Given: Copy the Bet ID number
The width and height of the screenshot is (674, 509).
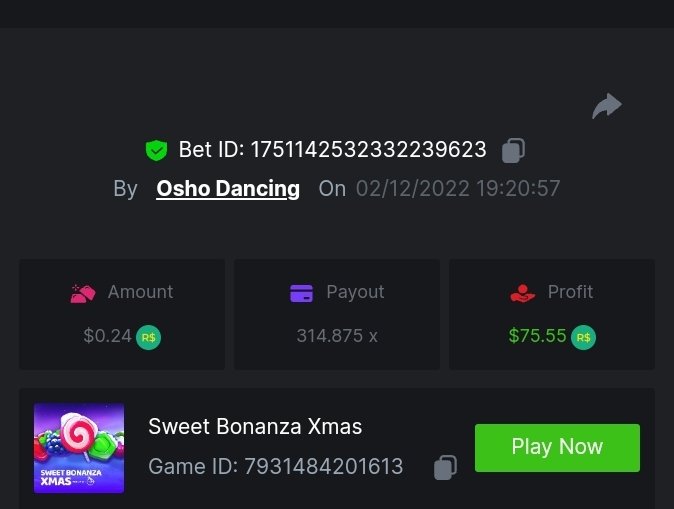Looking at the screenshot, I should (513, 150).
